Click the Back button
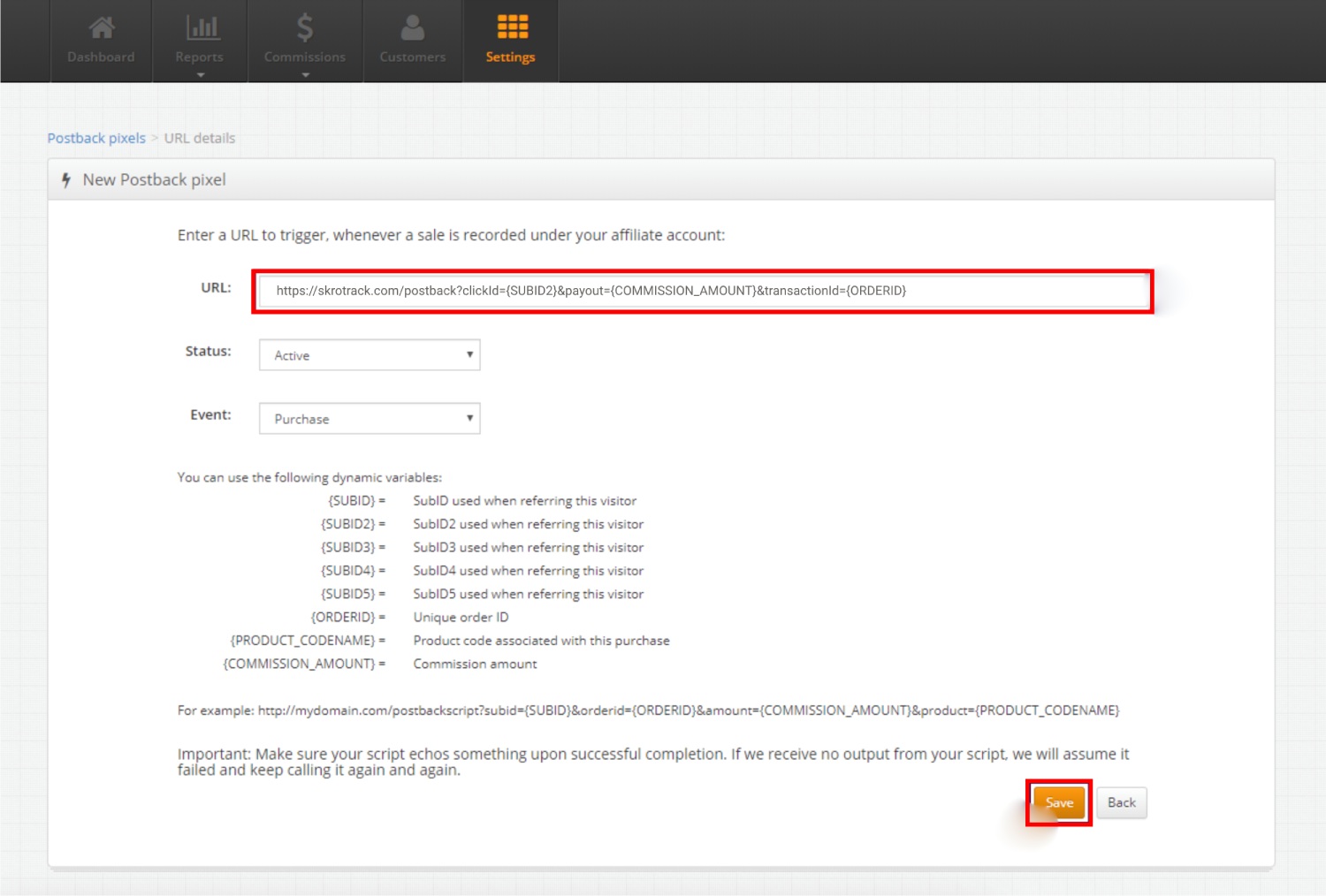 pyautogui.click(x=1122, y=802)
